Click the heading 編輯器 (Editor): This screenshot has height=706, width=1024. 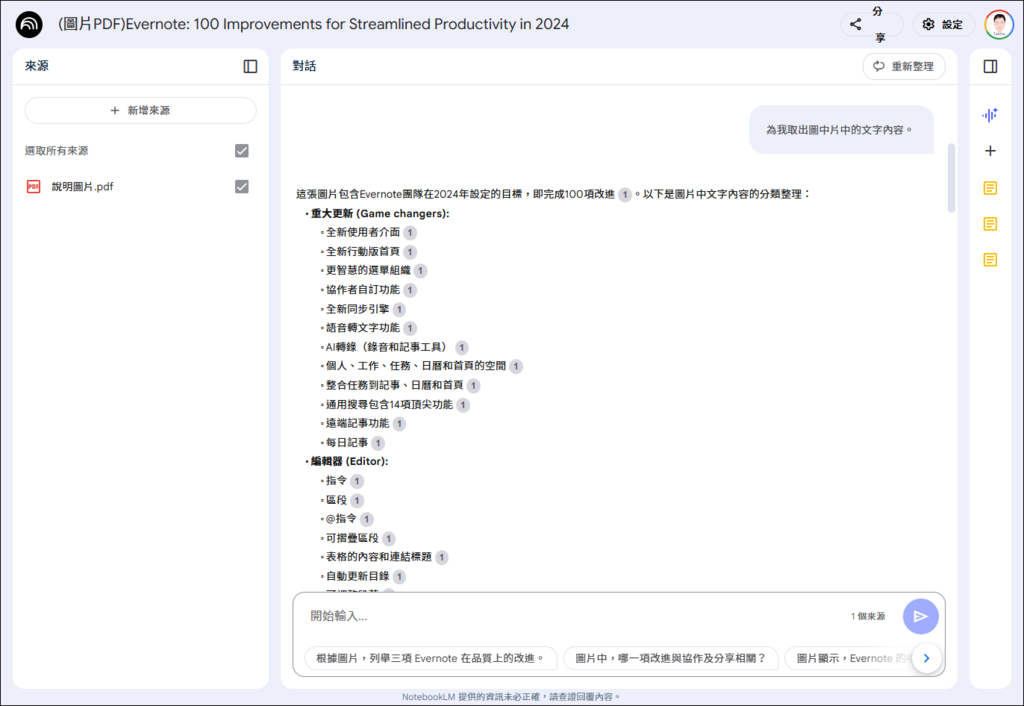(x=349, y=461)
